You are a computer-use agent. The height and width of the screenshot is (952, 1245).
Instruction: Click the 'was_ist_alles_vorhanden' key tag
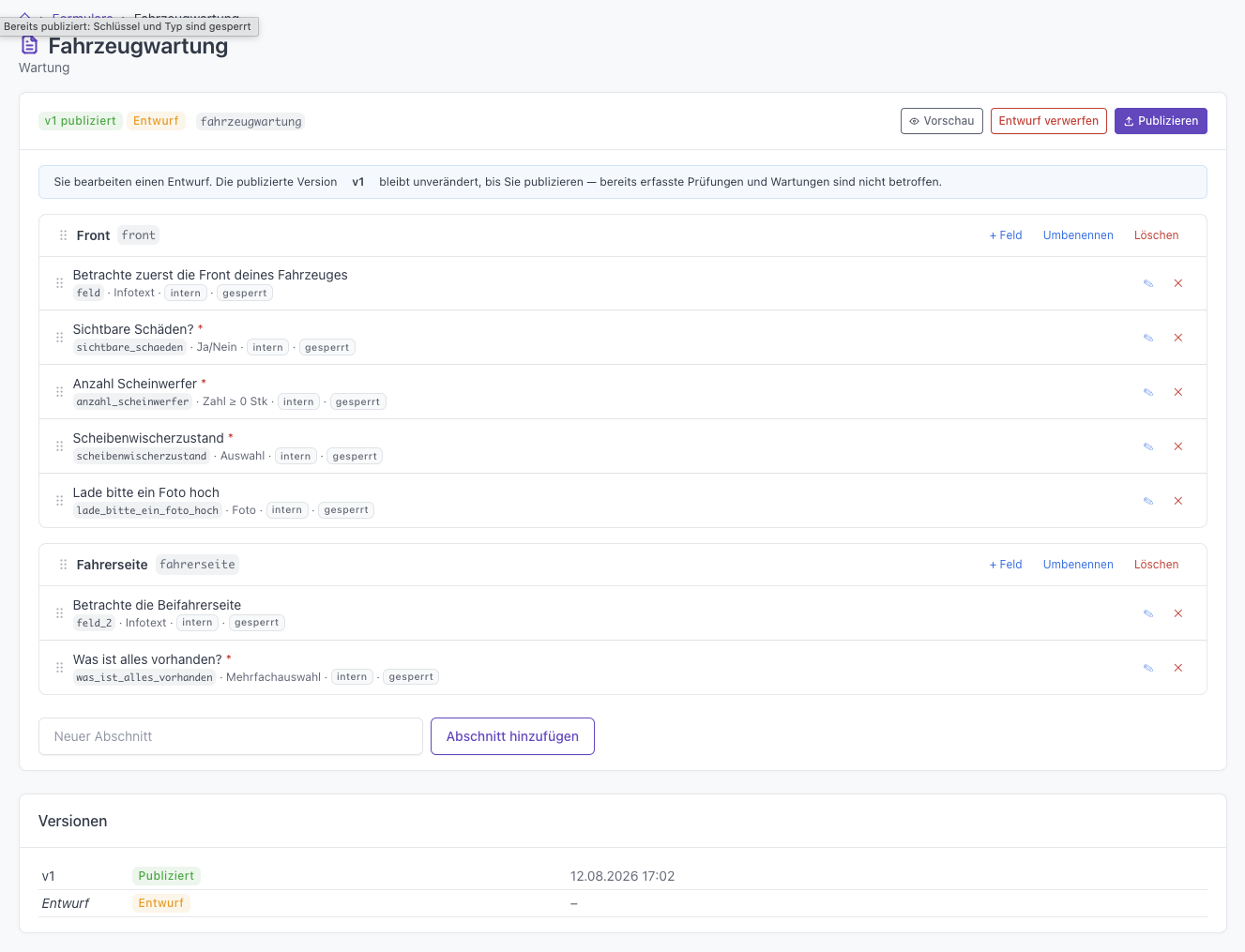144,677
